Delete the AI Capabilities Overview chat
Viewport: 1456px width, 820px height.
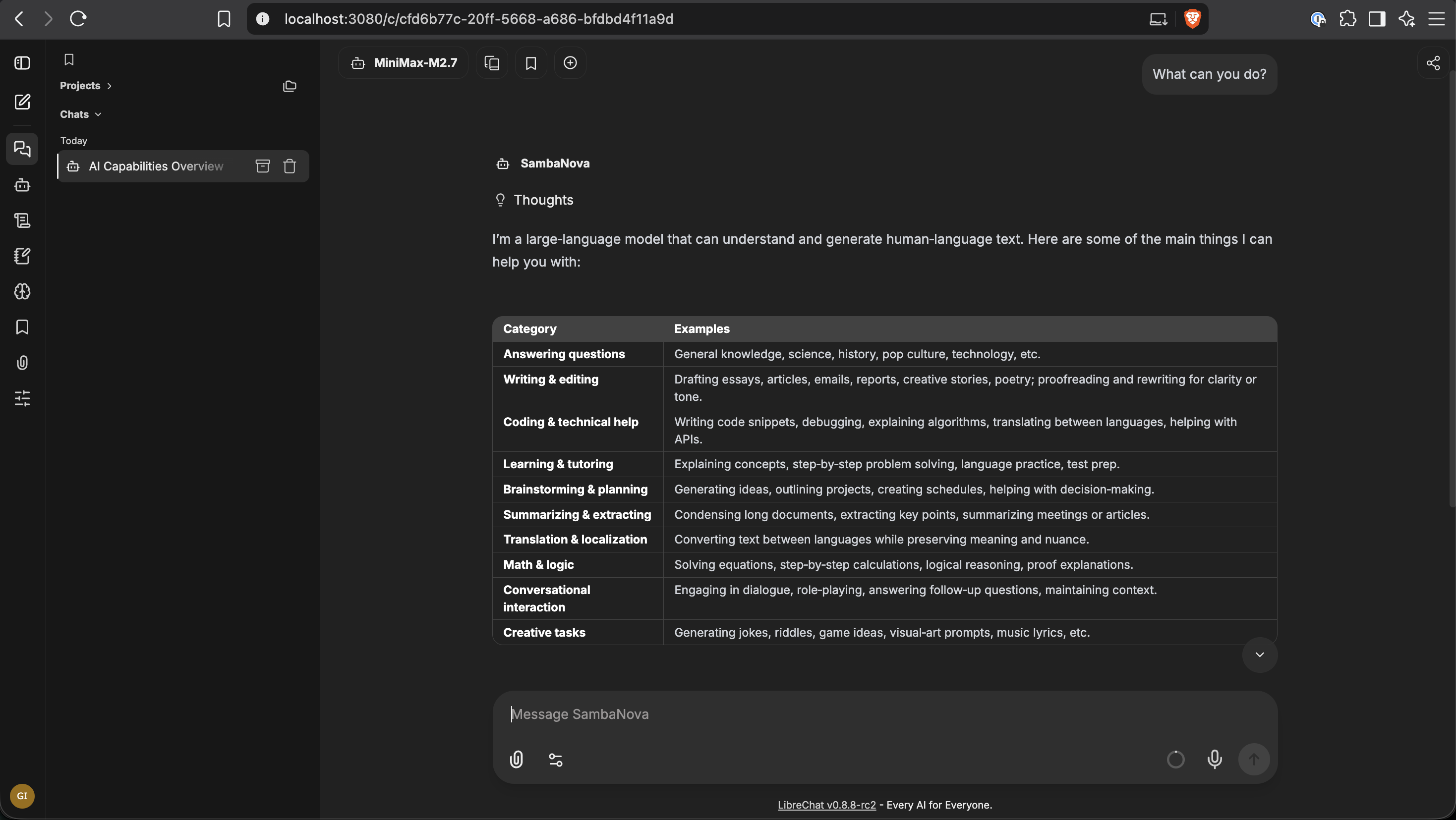click(x=290, y=166)
